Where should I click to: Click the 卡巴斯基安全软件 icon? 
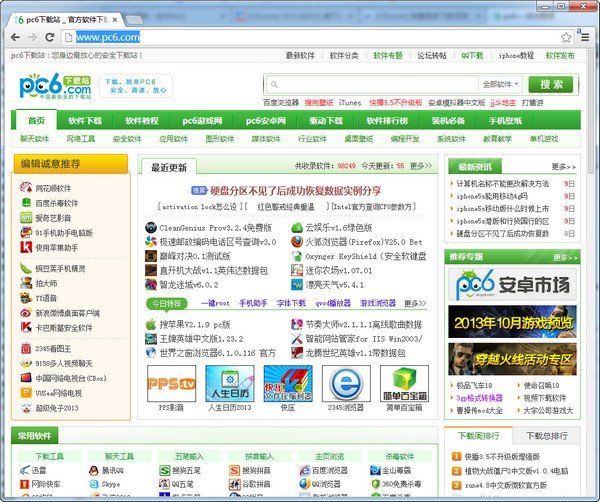click(x=26, y=328)
